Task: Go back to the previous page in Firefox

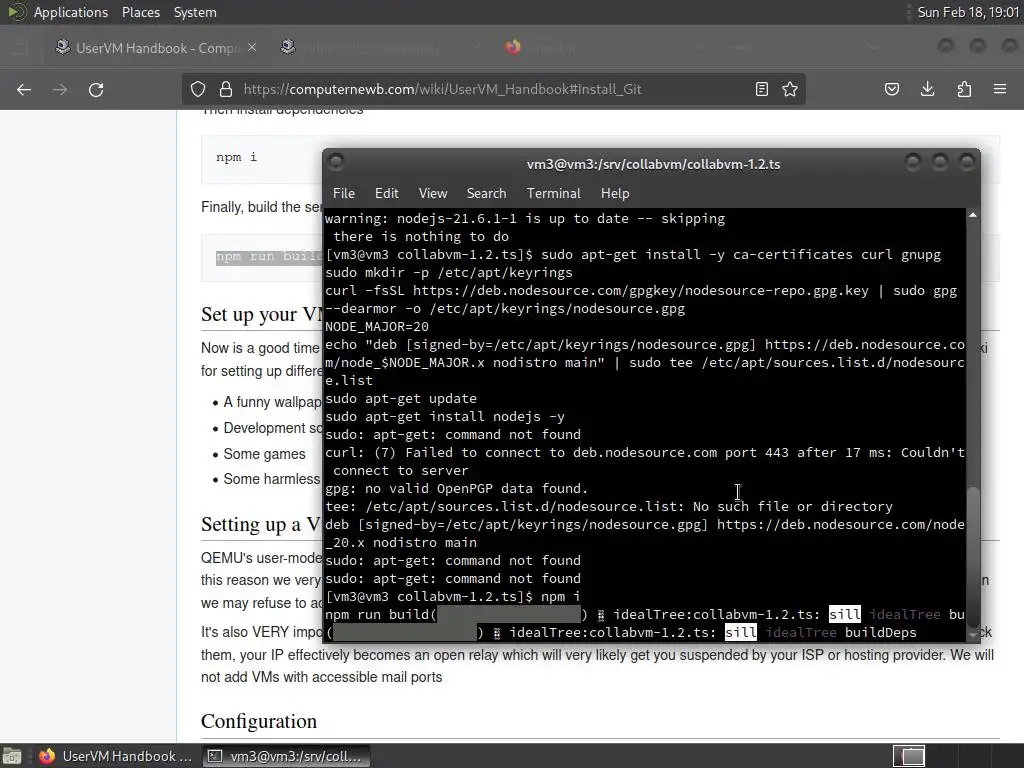Action: 24,89
